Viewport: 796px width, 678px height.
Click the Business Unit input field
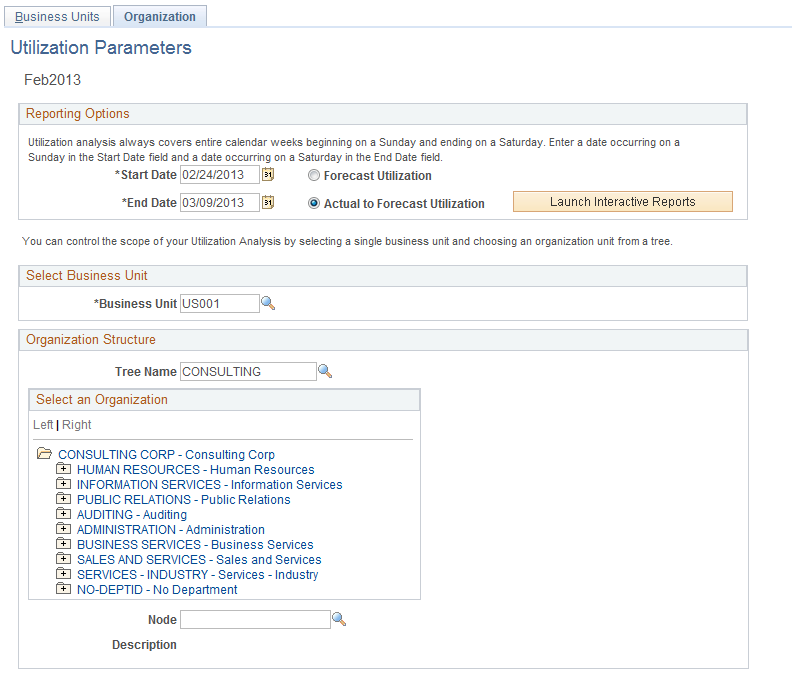pyautogui.click(x=220, y=303)
